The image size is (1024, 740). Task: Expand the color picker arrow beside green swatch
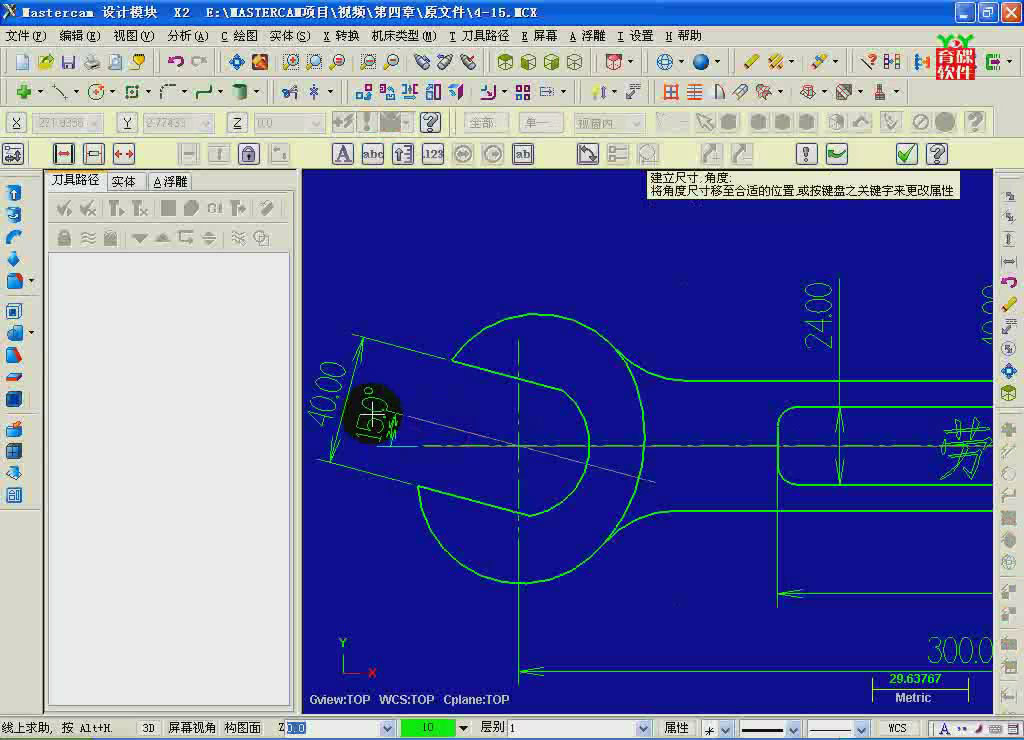pyautogui.click(x=463, y=728)
